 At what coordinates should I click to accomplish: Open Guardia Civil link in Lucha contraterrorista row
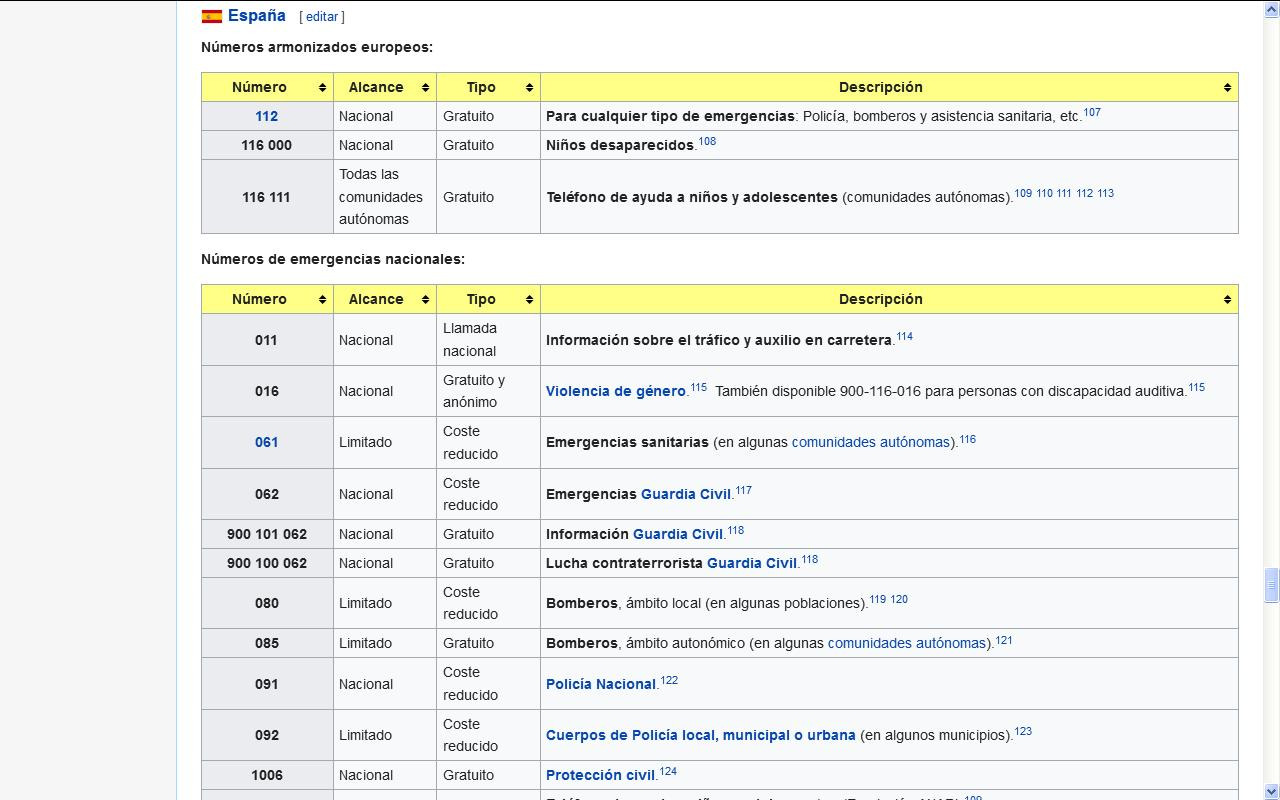[x=752, y=563]
